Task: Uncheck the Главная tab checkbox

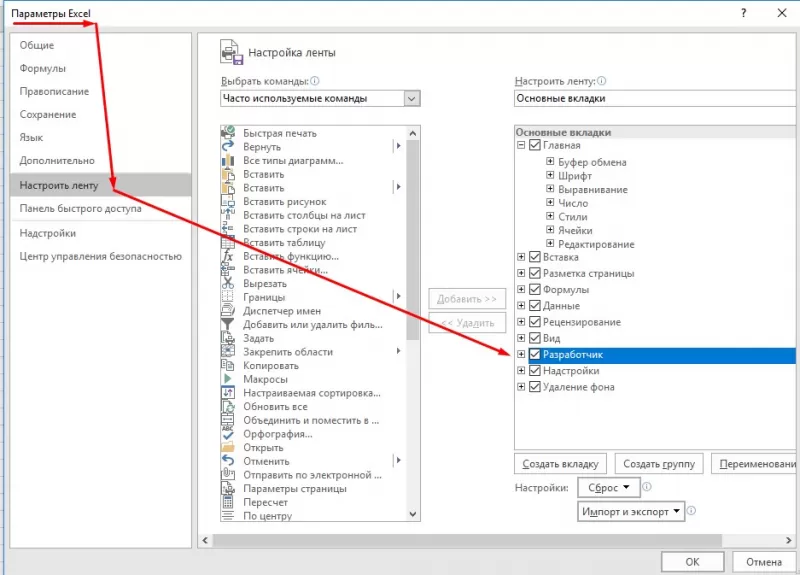Action: [x=535, y=145]
